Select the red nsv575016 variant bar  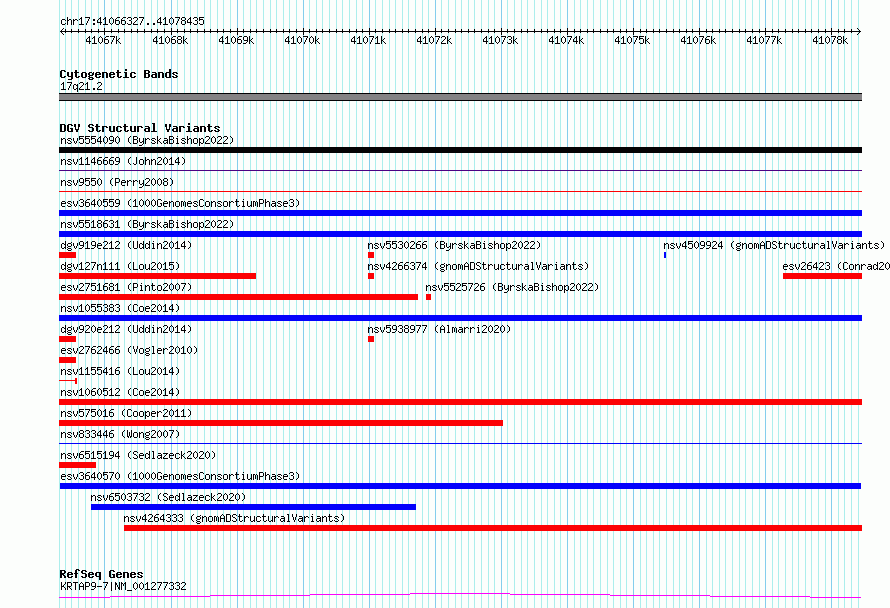281,423
